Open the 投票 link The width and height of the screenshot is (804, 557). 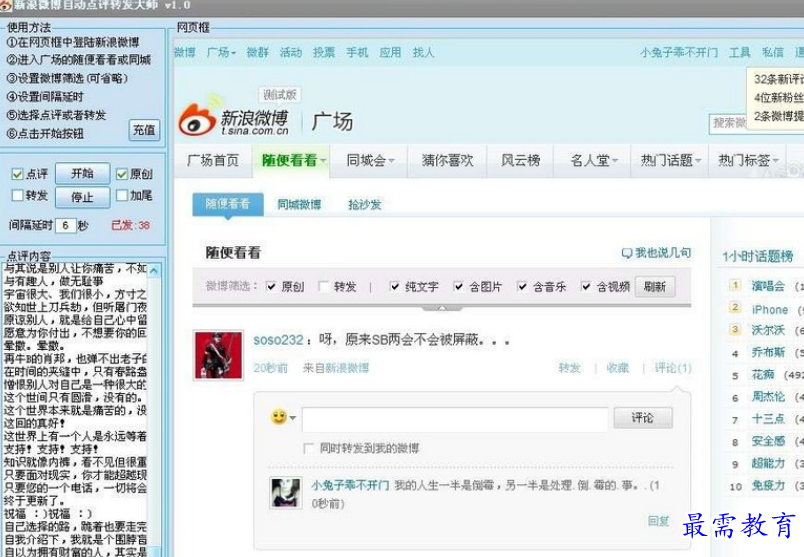324,52
